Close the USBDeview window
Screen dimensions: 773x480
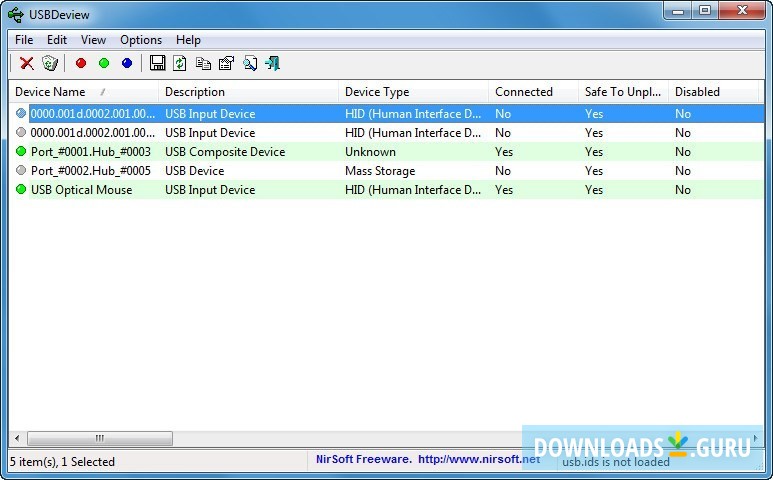(x=742, y=10)
